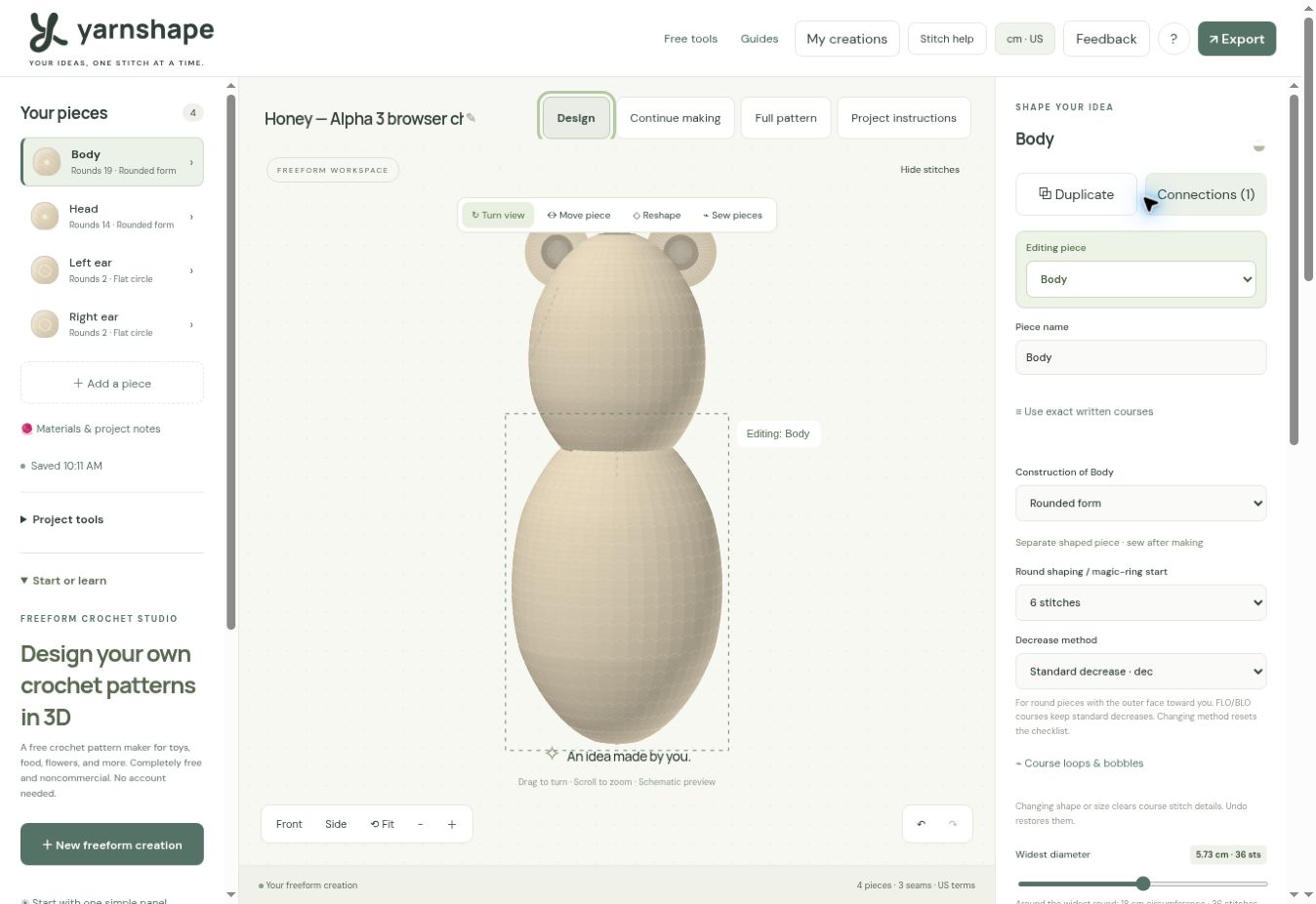Click the Head piece thumbnail icon
The width and height of the screenshot is (1316, 904).
[x=45, y=217]
